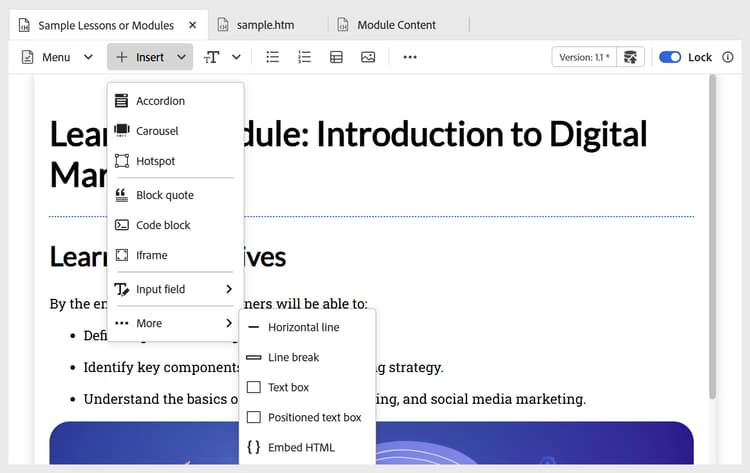
Task: Insert Embed HTML
Action: pyautogui.click(x=307, y=448)
